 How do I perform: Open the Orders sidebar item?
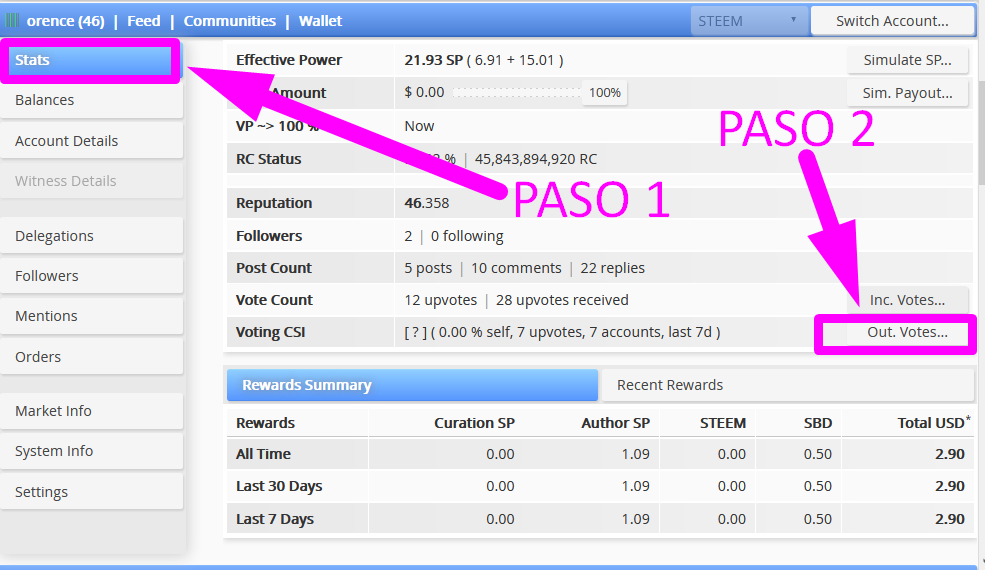click(x=92, y=357)
